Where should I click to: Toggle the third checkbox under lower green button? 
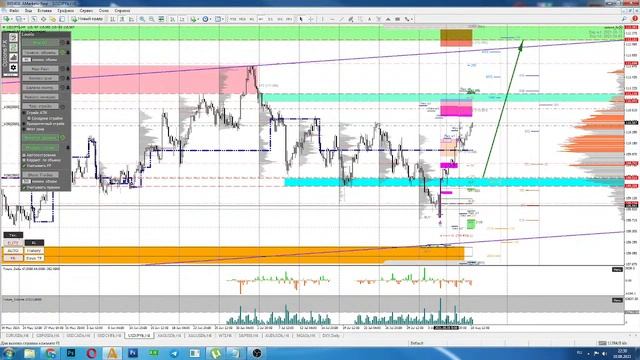pos(24,166)
